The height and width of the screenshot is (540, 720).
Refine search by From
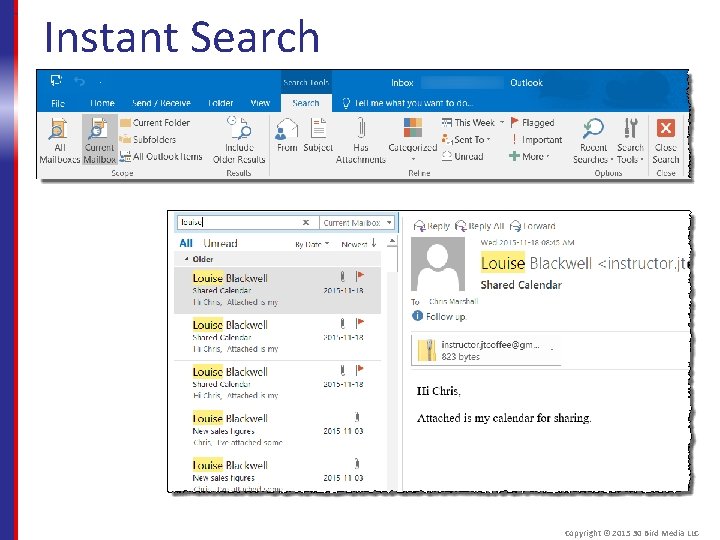coord(287,136)
